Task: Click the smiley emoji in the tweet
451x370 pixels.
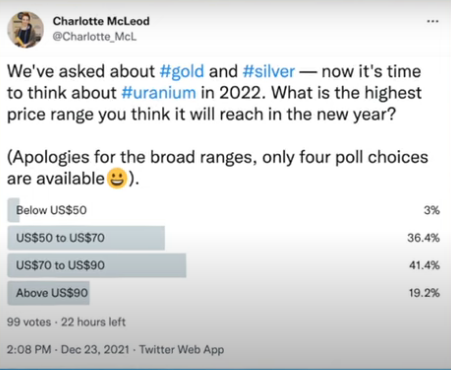Action: [117, 179]
